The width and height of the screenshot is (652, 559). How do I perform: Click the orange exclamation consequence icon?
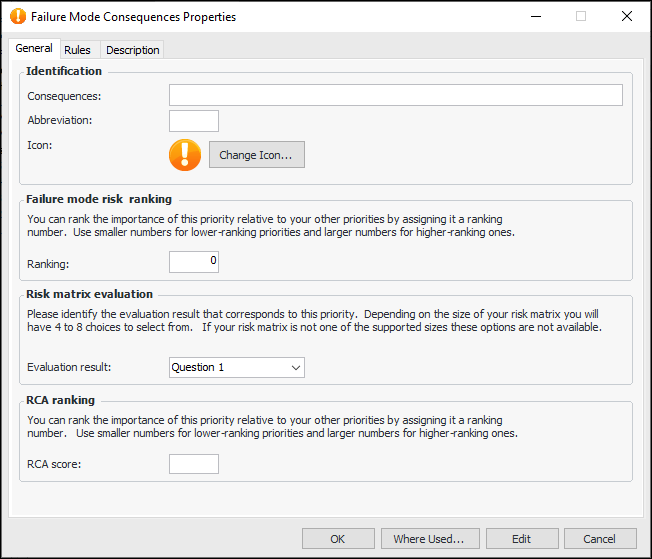click(185, 154)
